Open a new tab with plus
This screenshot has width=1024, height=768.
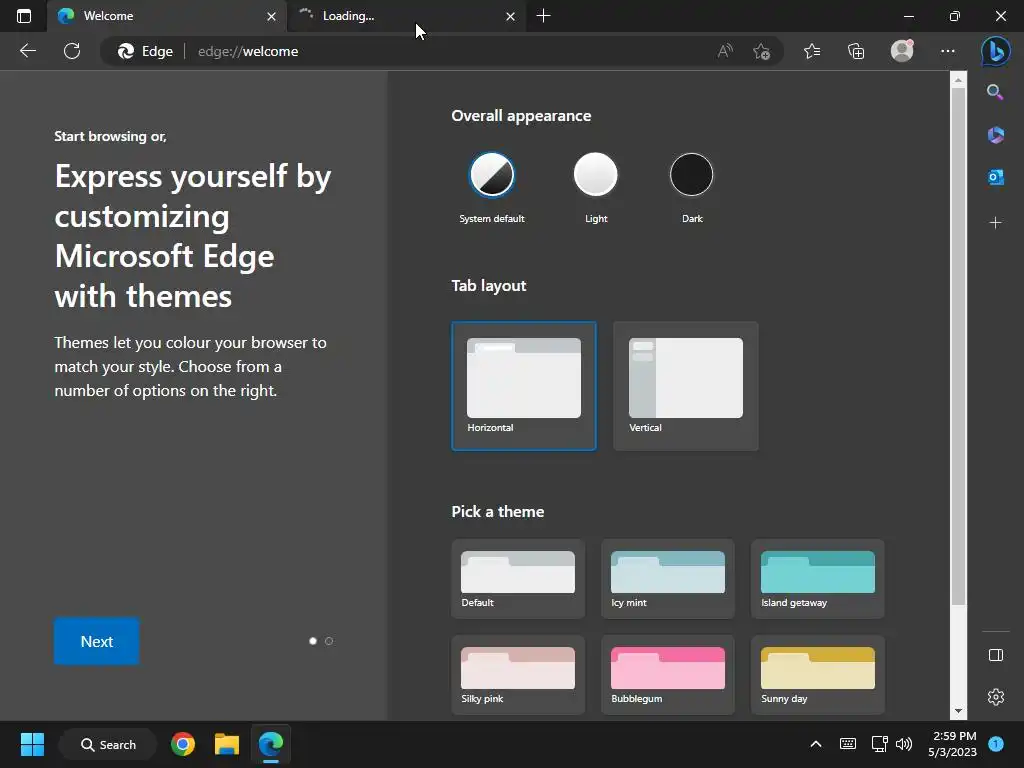pyautogui.click(x=543, y=16)
